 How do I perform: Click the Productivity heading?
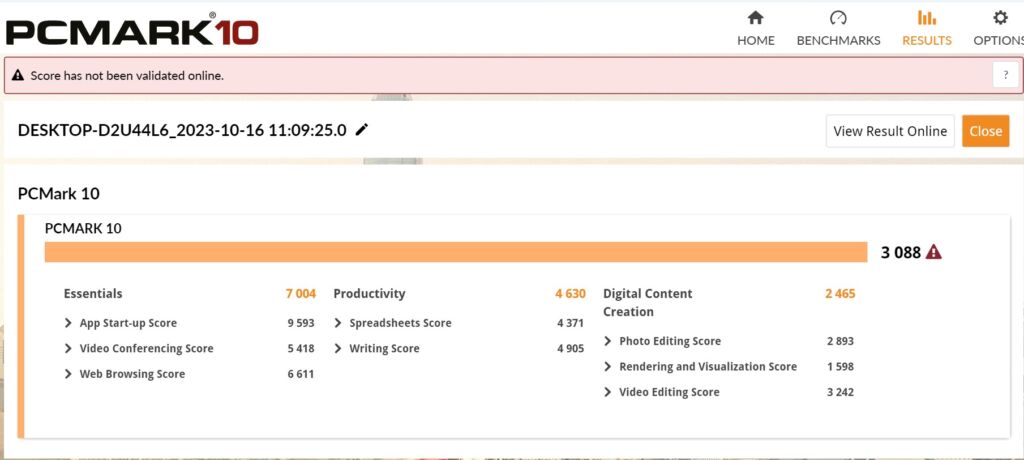point(369,293)
